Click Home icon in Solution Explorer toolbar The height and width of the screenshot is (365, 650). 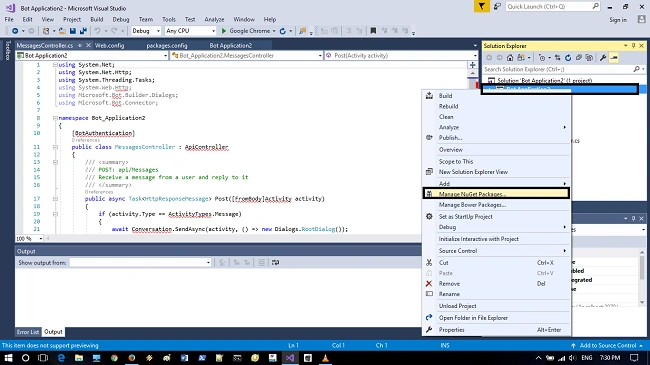pos(510,58)
